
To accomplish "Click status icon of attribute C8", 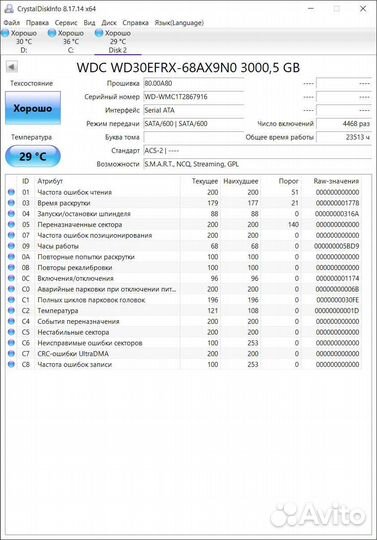I will [x=11, y=364].
